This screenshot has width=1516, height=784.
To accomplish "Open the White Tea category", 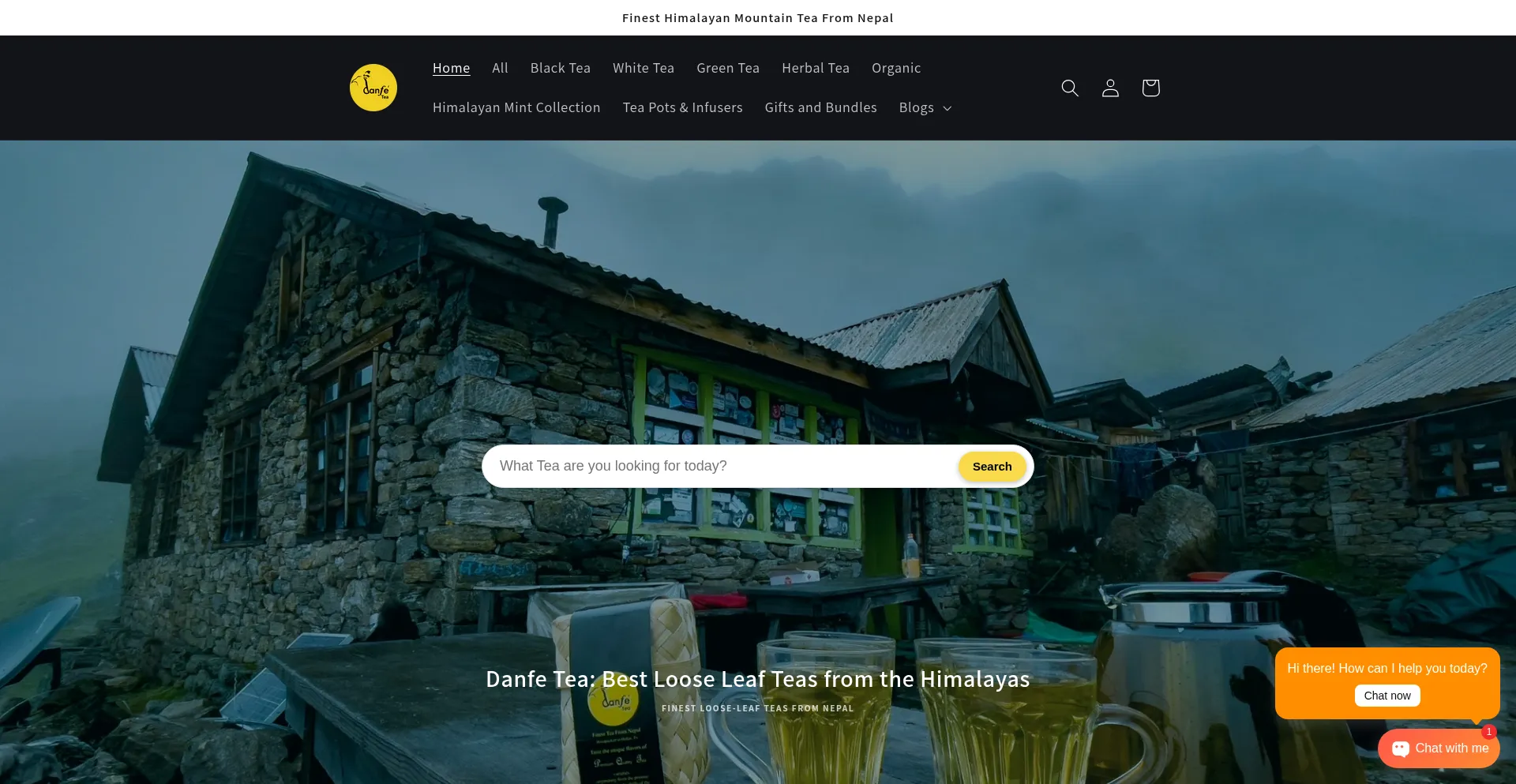I will [643, 68].
